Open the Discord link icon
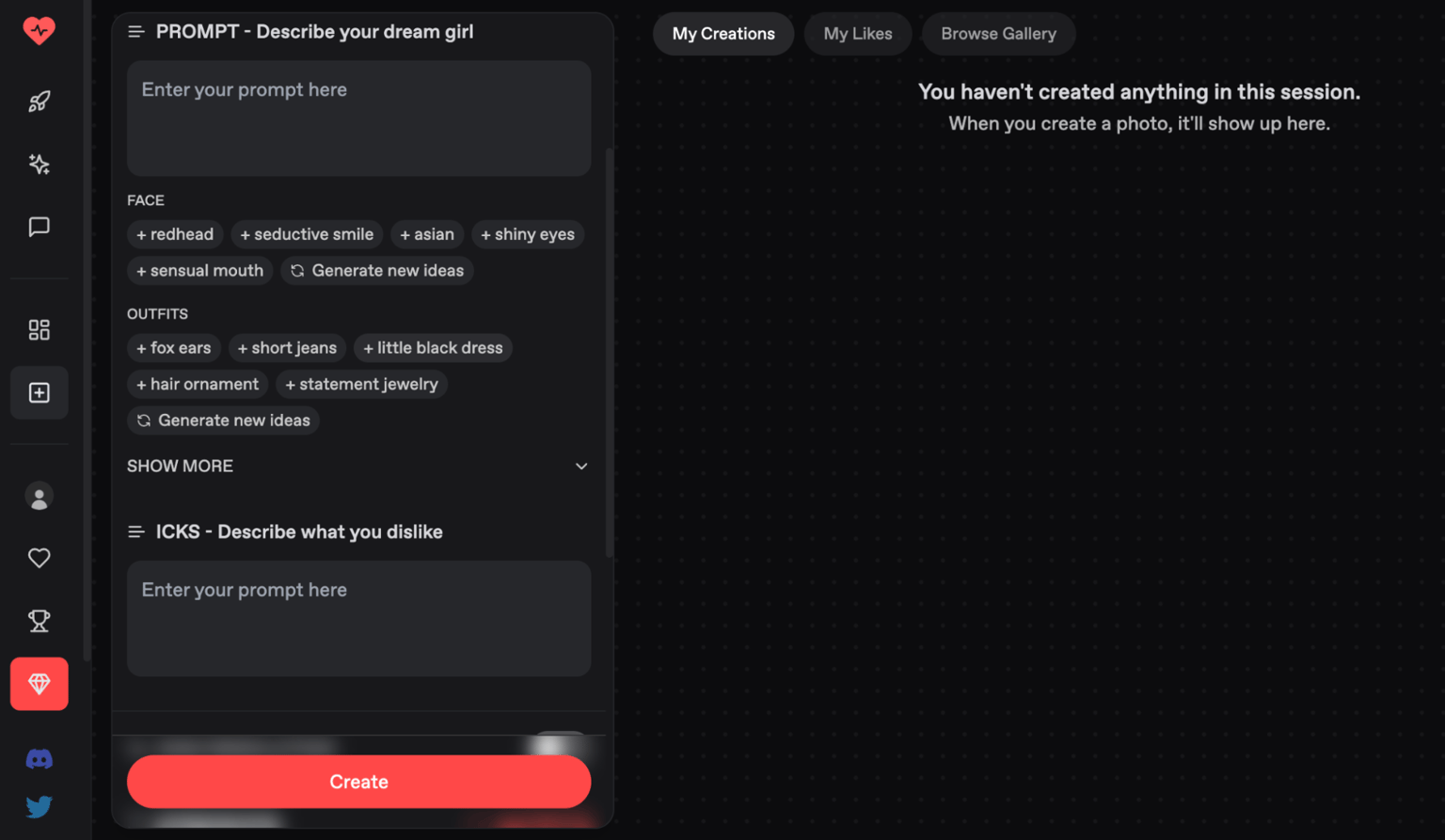The width and height of the screenshot is (1445, 840). 39,759
